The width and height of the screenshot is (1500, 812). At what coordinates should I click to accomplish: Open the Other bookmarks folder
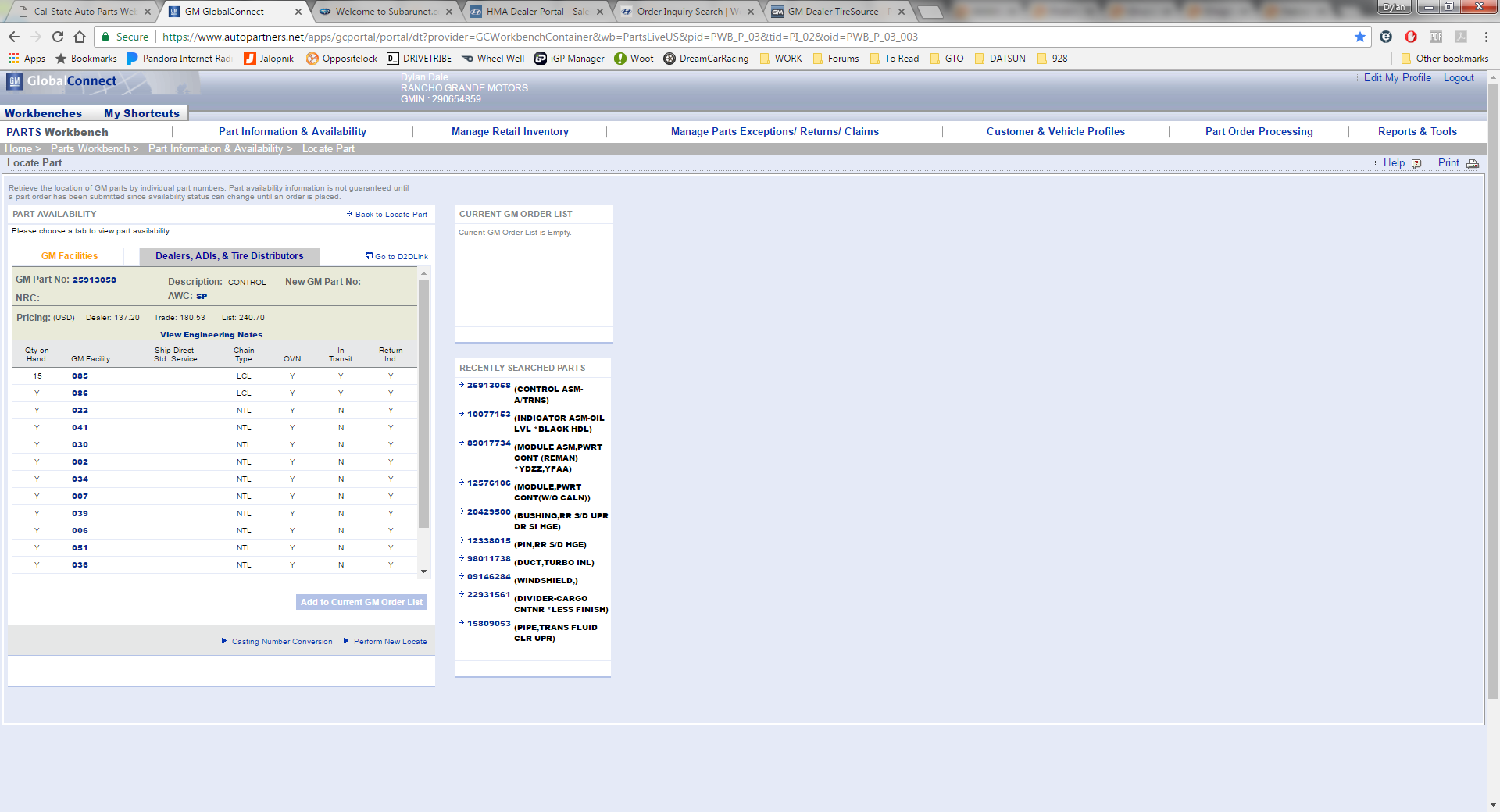(x=1445, y=59)
